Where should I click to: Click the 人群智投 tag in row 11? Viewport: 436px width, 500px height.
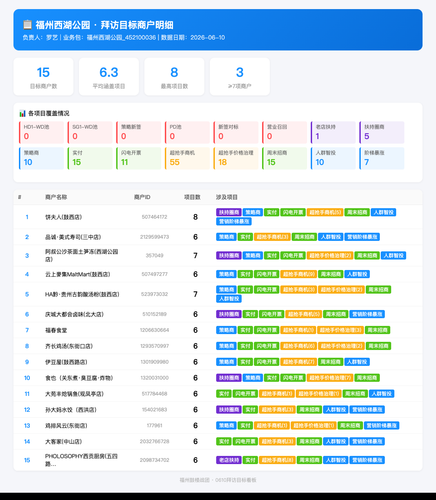point(382,394)
